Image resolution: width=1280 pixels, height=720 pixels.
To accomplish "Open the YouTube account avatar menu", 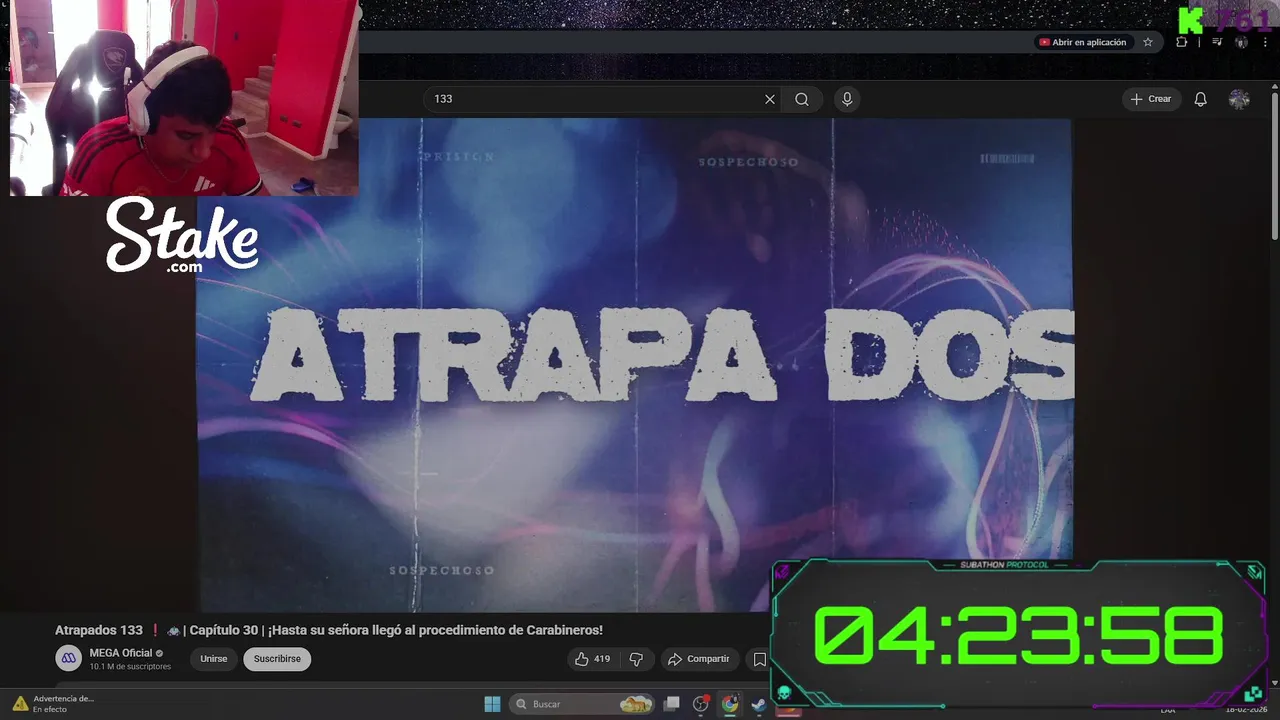I will click(x=1239, y=99).
